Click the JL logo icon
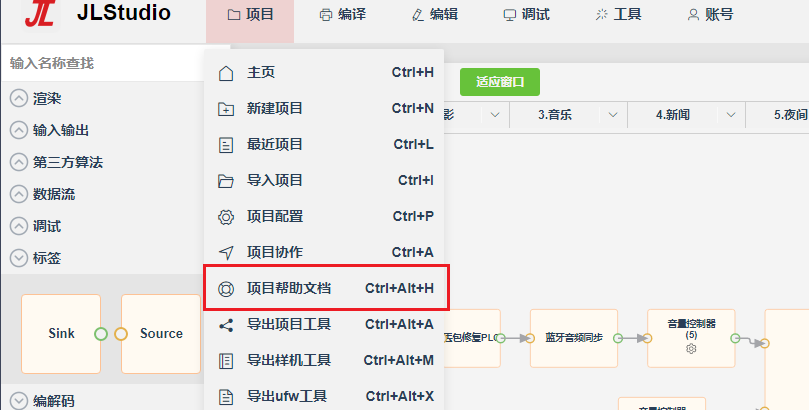This screenshot has width=809, height=410. 40,14
